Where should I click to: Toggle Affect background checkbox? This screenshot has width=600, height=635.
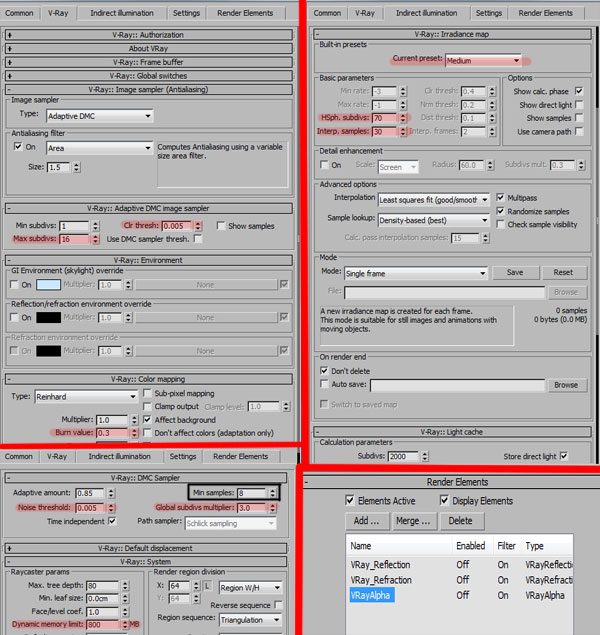147,420
